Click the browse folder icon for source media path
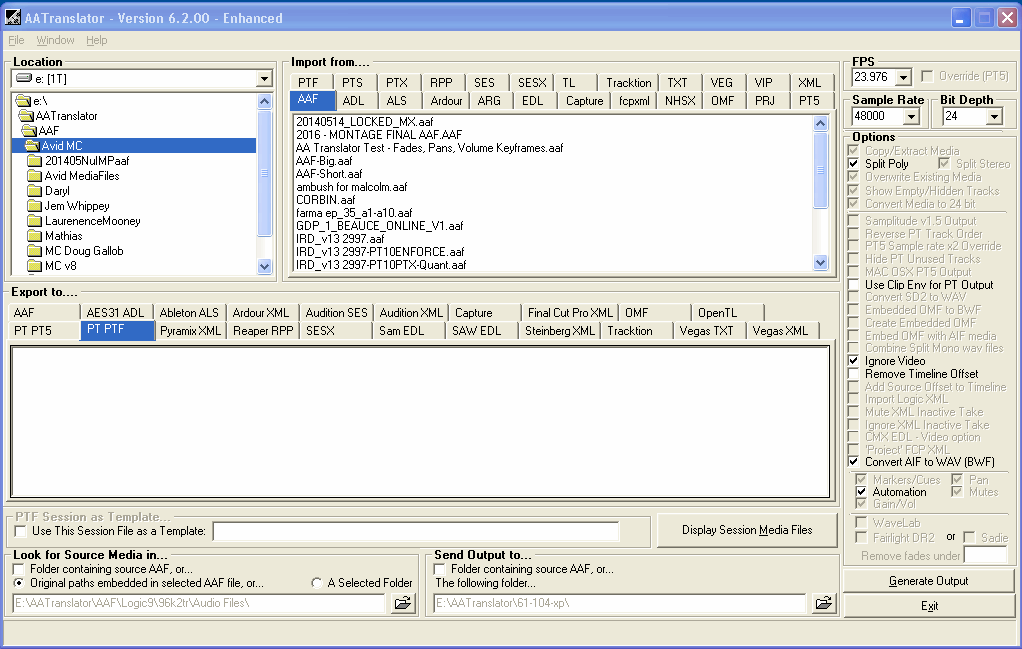 (x=403, y=603)
